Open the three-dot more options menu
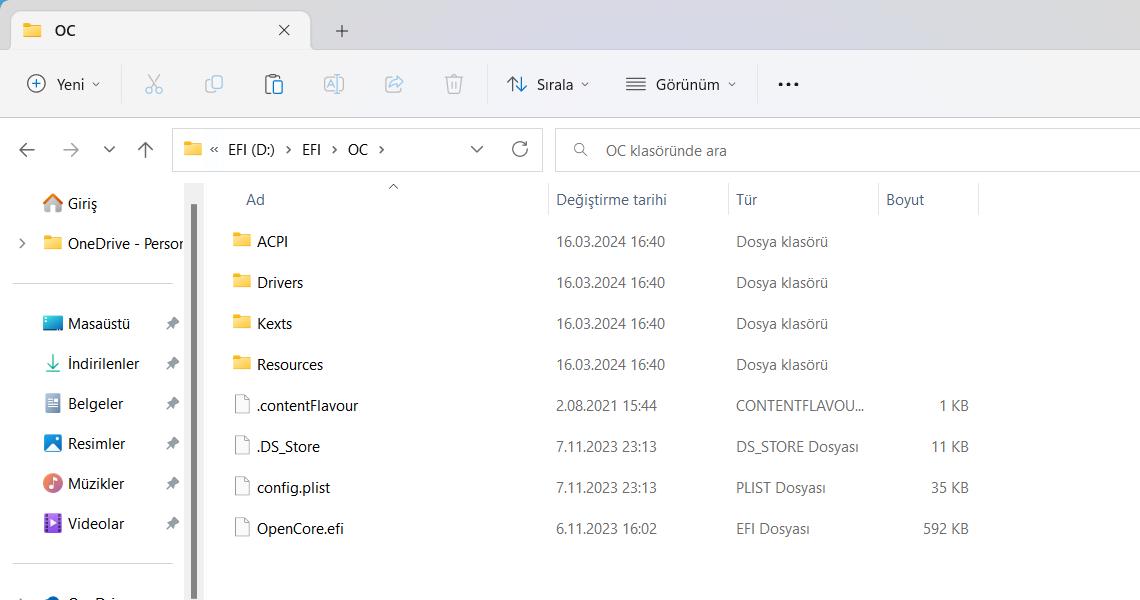 click(x=788, y=84)
